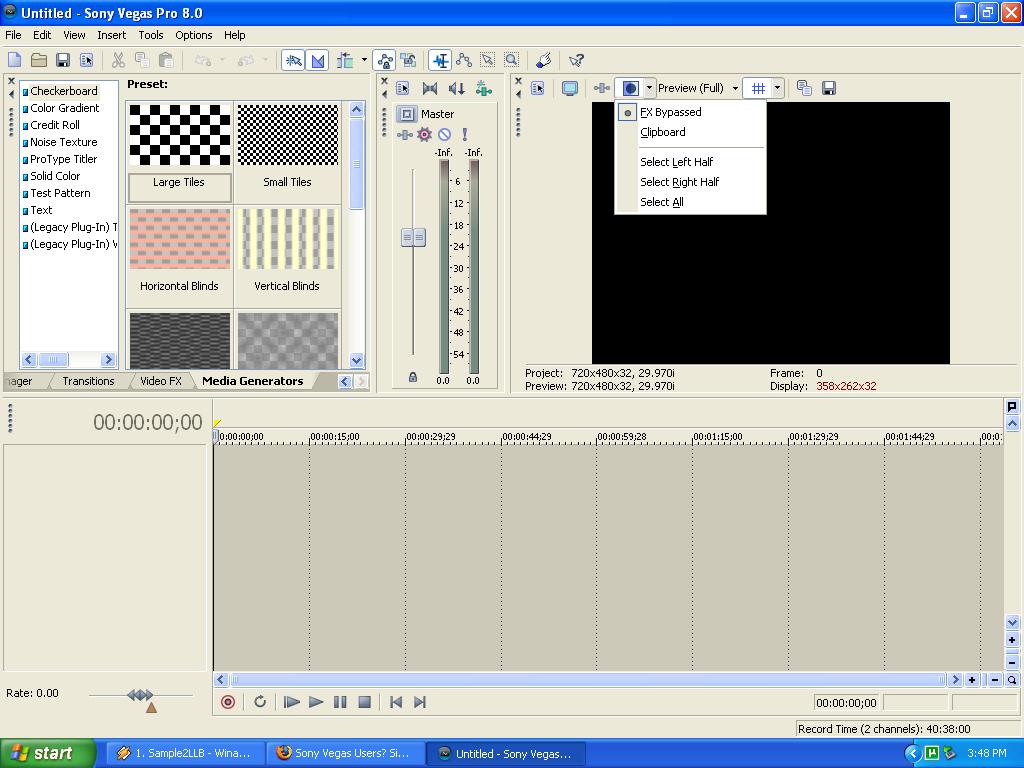Viewport: 1024px width, 768px height.
Task: Open the Overlays grid dropdown arrow
Action: pos(777,88)
